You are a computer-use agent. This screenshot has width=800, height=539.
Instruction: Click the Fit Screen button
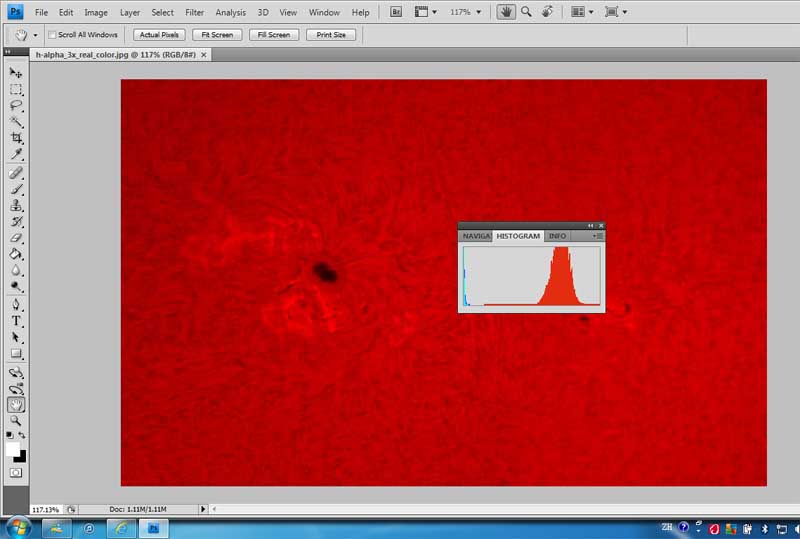(217, 35)
